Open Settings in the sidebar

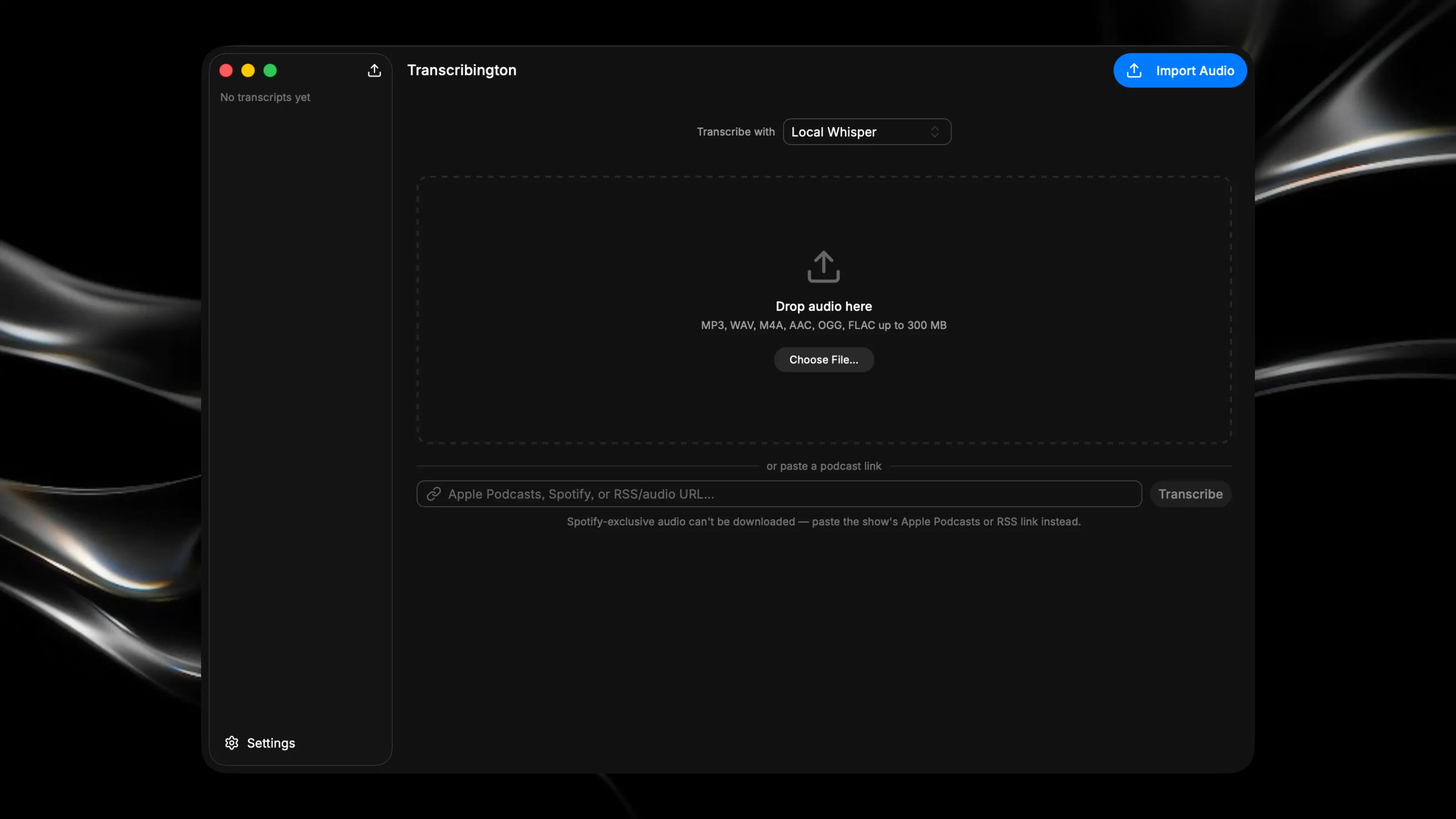click(x=260, y=743)
